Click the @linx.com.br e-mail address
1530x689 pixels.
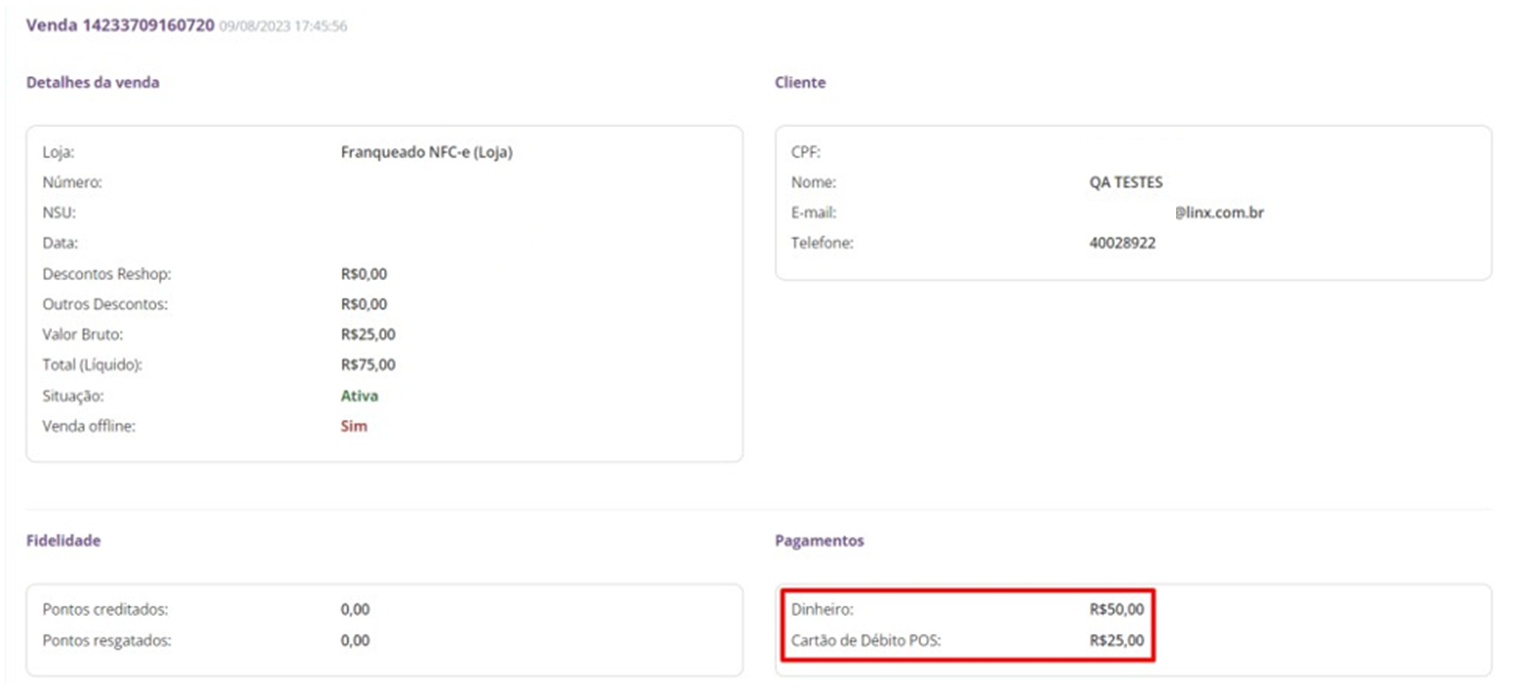click(x=1220, y=213)
